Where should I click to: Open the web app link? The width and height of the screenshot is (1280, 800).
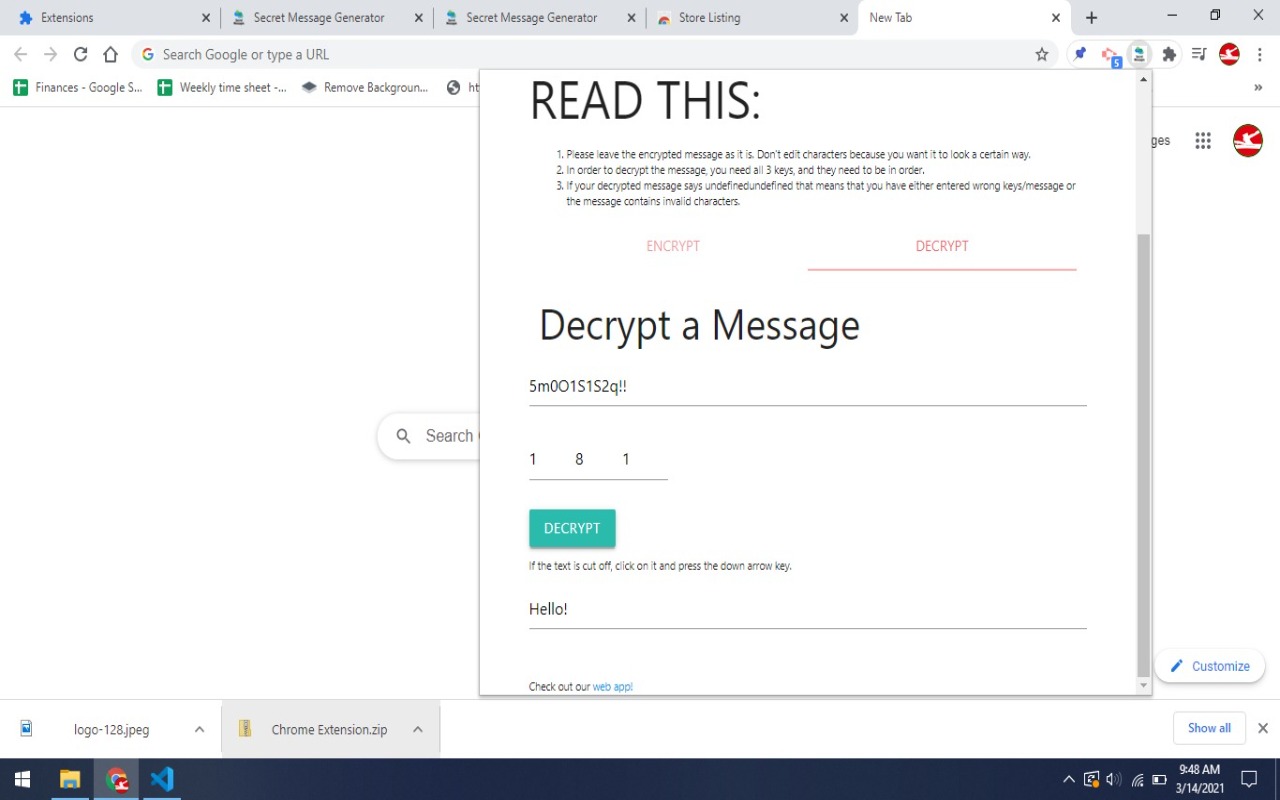click(612, 687)
